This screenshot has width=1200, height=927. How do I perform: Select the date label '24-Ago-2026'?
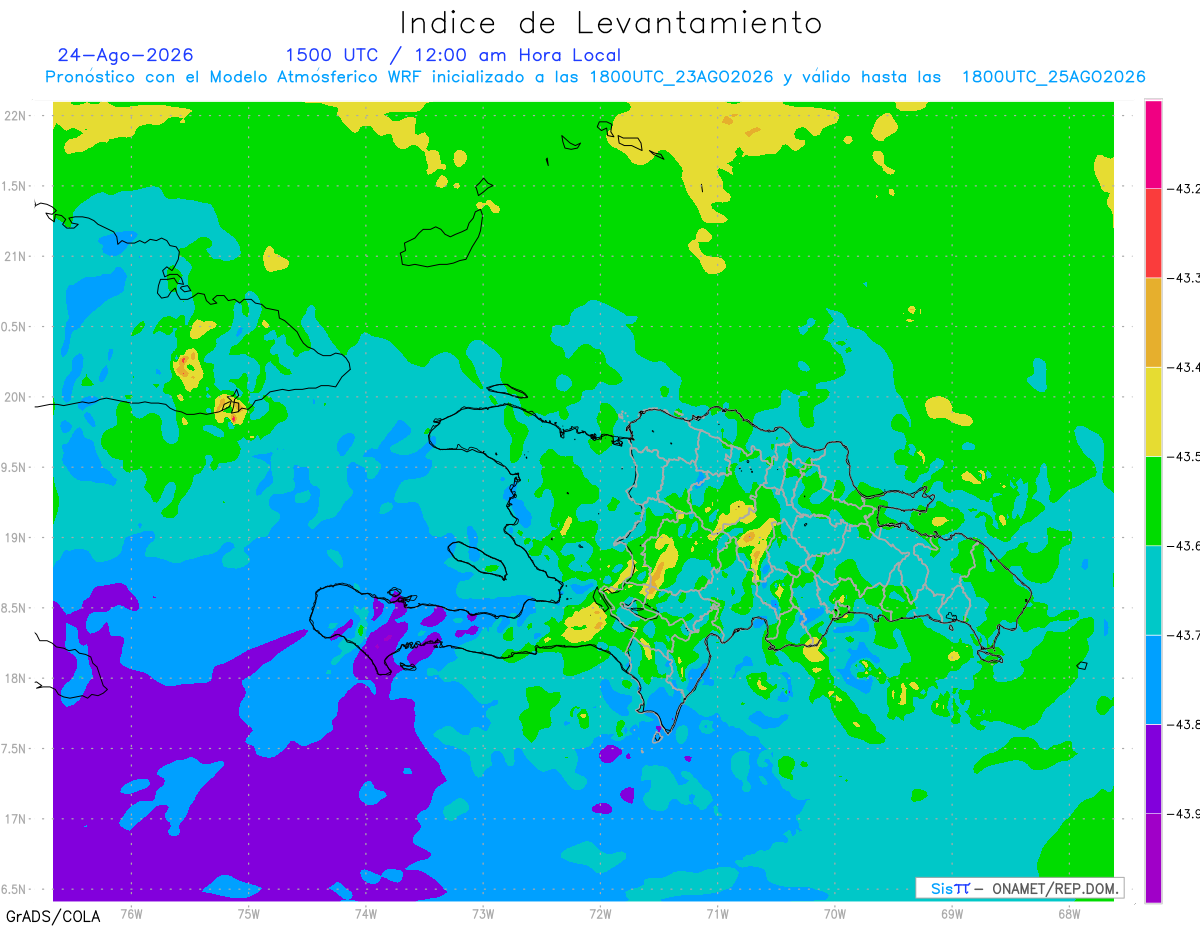pyautogui.click(x=126, y=55)
